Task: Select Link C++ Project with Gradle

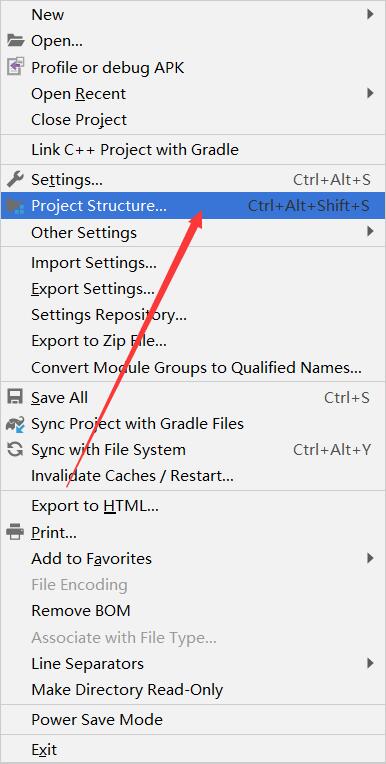Action: pos(193,150)
